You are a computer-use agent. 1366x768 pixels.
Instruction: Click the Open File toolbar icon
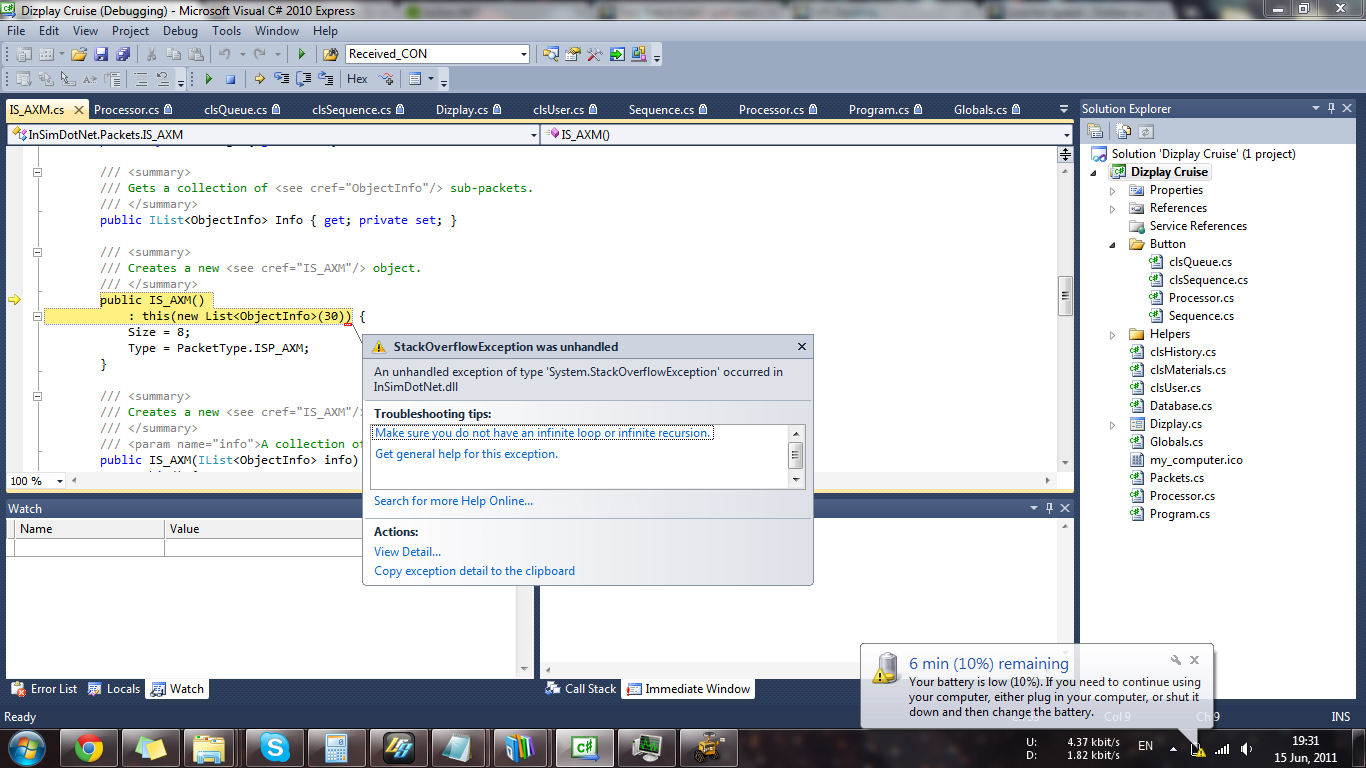79,54
